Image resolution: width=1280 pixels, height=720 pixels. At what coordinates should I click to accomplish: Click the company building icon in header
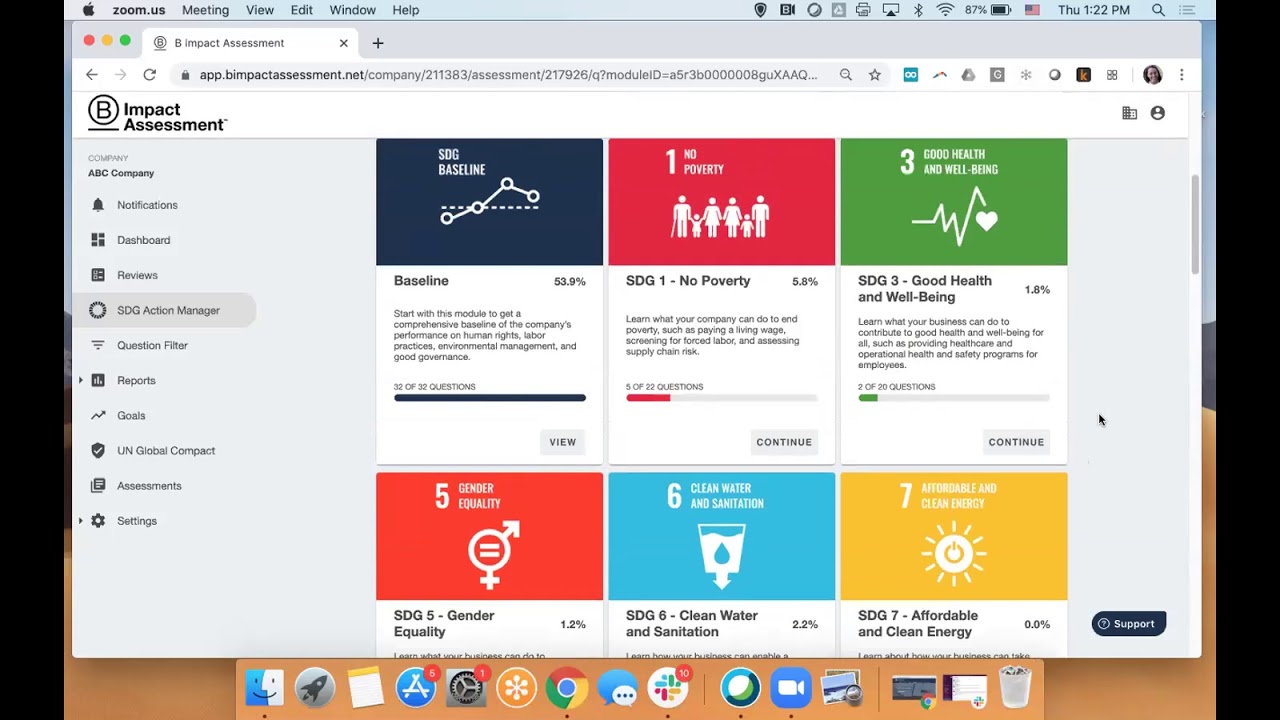pyautogui.click(x=1129, y=114)
